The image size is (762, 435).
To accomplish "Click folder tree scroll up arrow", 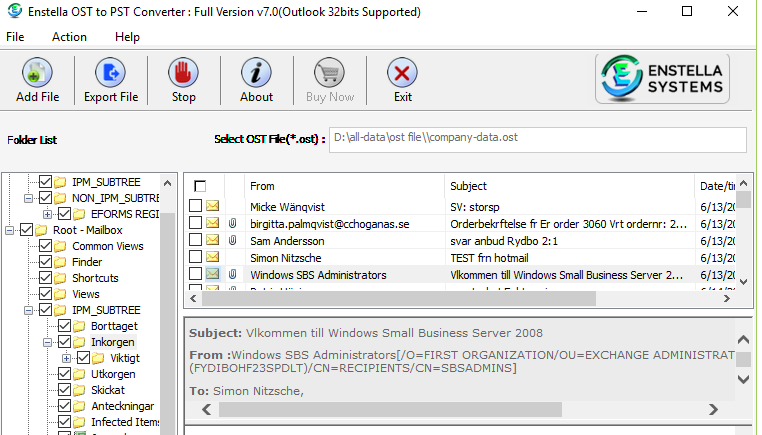I will 168,183.
